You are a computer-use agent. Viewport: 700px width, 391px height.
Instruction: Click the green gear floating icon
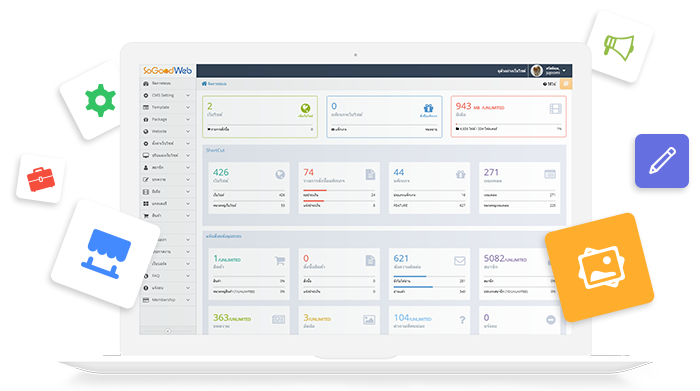tap(100, 100)
